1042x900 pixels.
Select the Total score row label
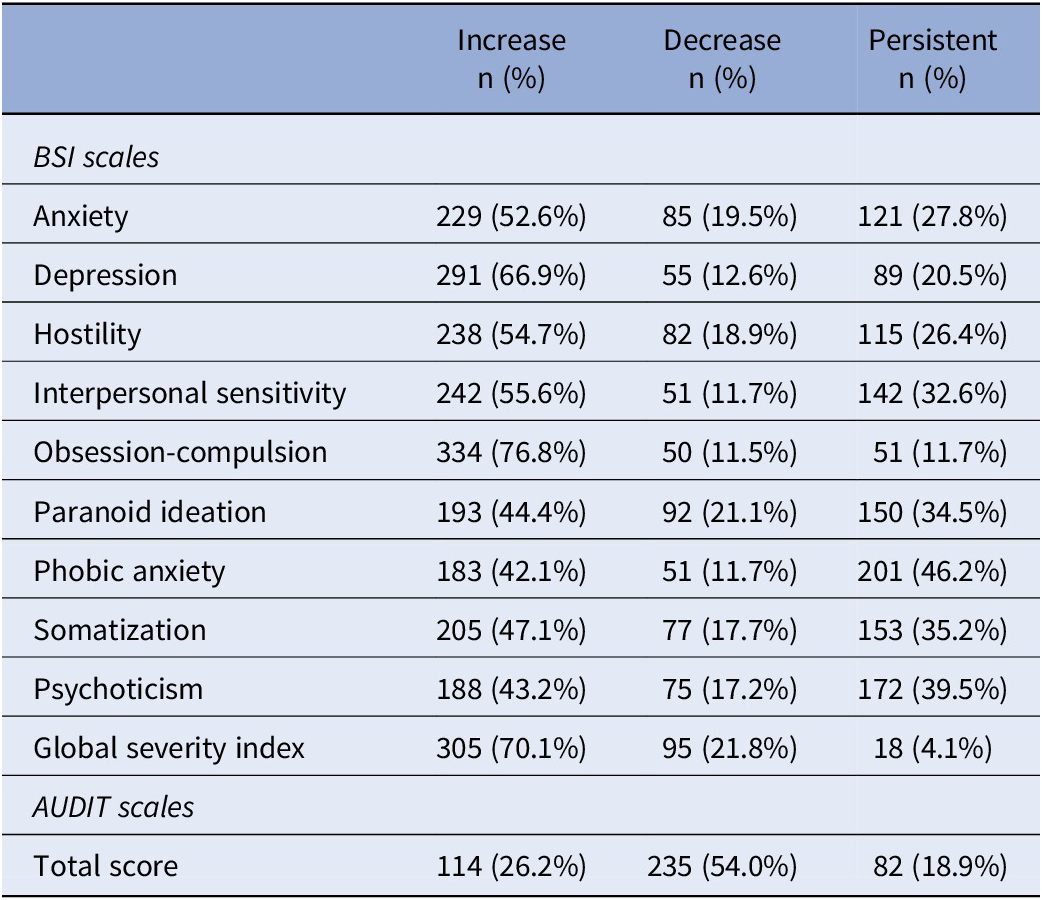coord(106,866)
